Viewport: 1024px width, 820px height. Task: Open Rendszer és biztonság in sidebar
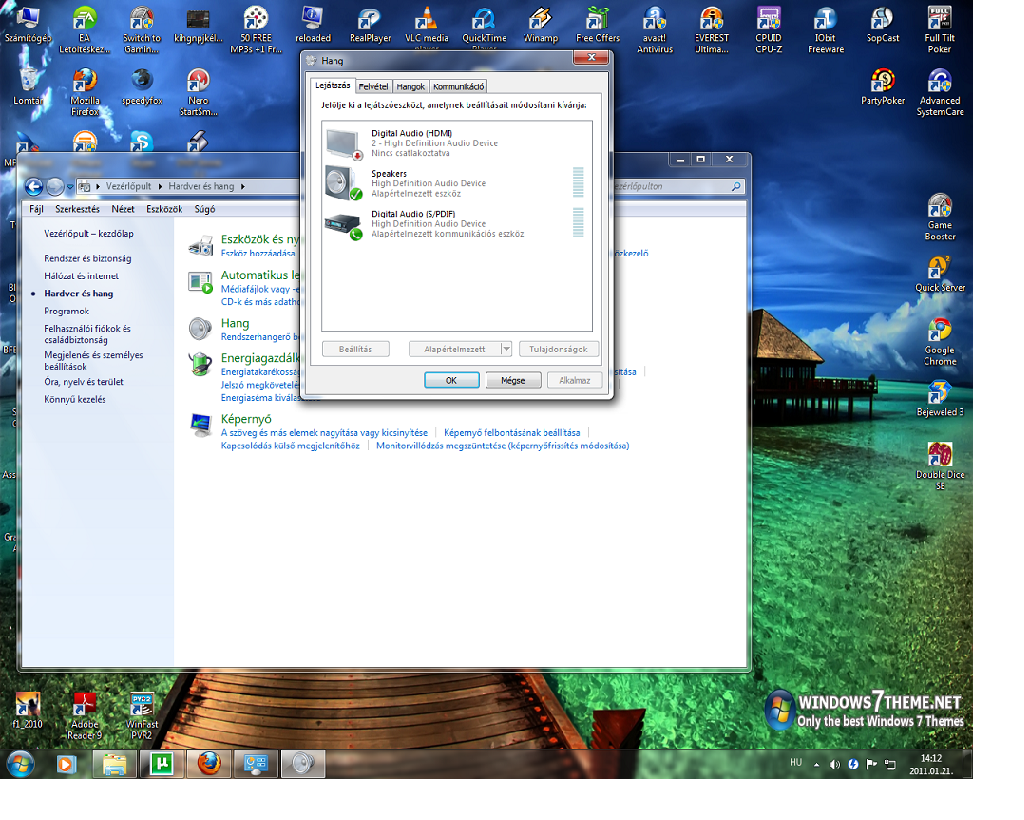tap(88, 259)
